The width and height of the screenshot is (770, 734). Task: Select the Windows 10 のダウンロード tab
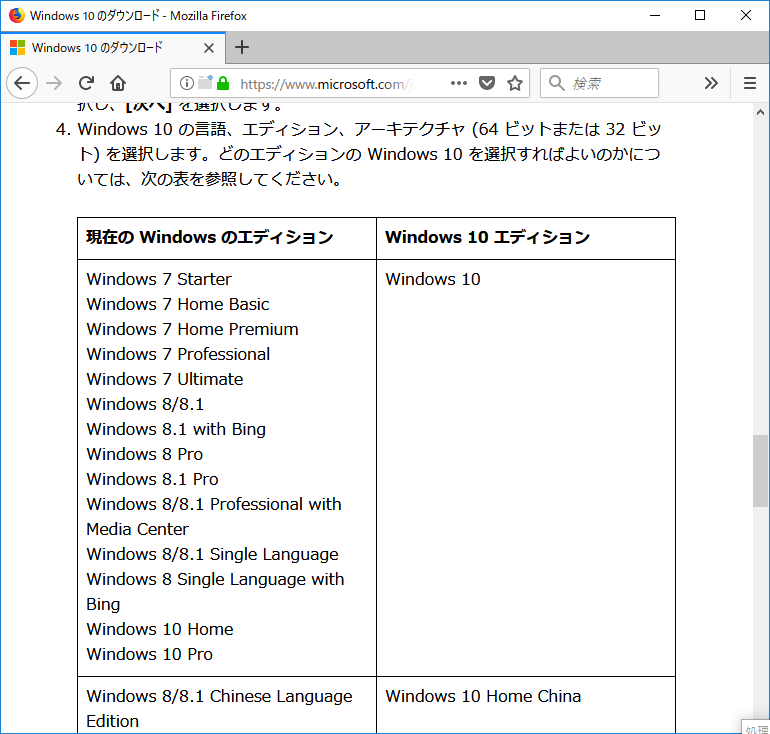pyautogui.click(x=112, y=48)
